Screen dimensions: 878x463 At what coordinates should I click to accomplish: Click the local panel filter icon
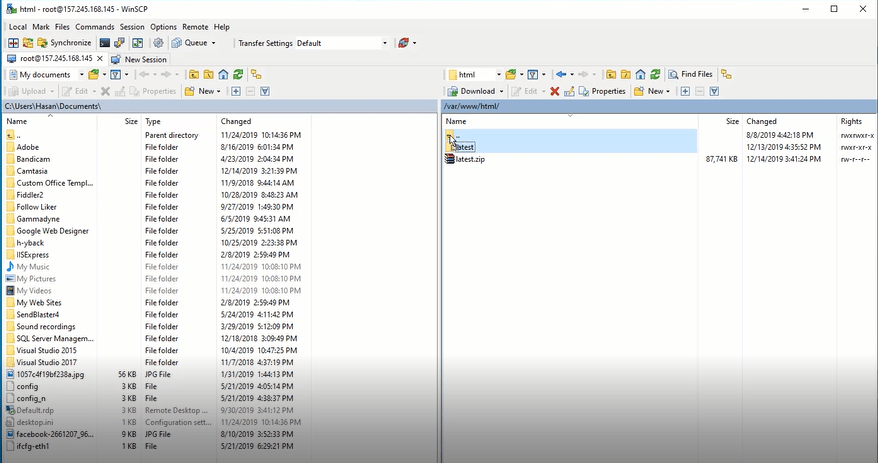click(115, 74)
